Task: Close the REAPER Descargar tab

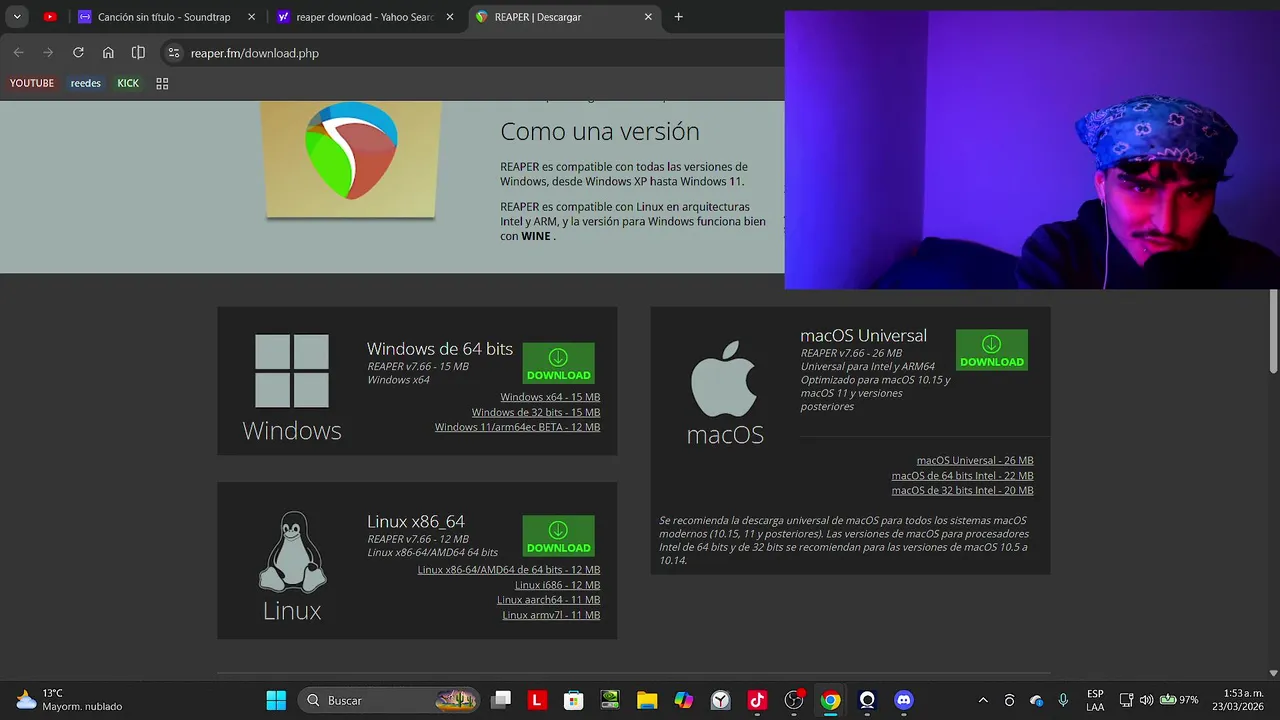Action: click(x=648, y=17)
